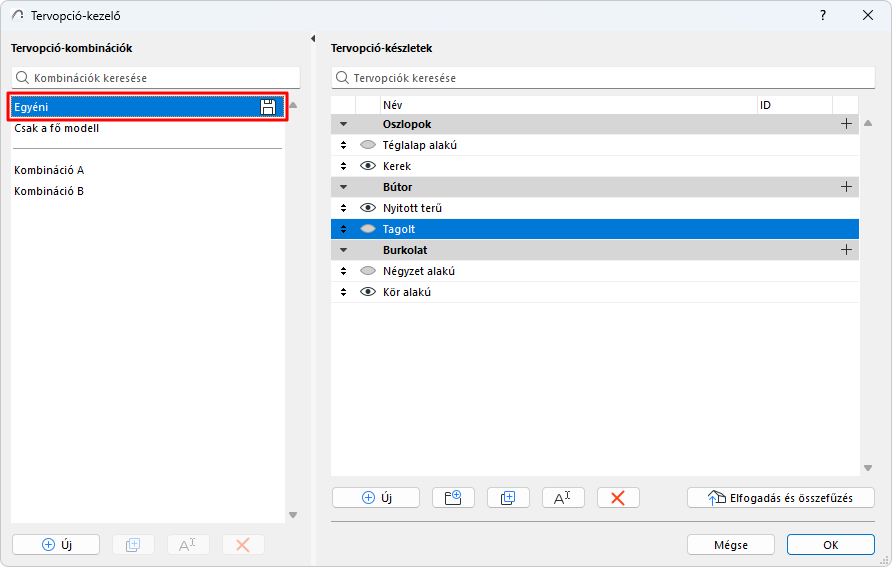Add new option to Oszlopok set
Viewport: 892px width, 567px height.
[x=846, y=124]
